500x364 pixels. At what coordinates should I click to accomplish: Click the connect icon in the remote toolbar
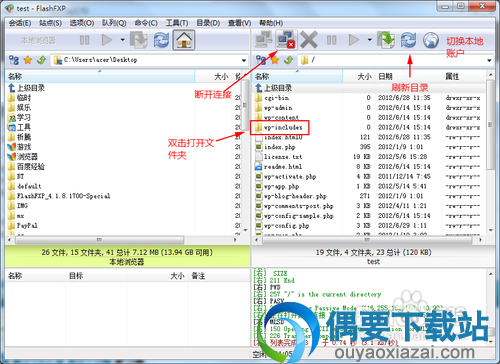pyautogui.click(x=264, y=40)
